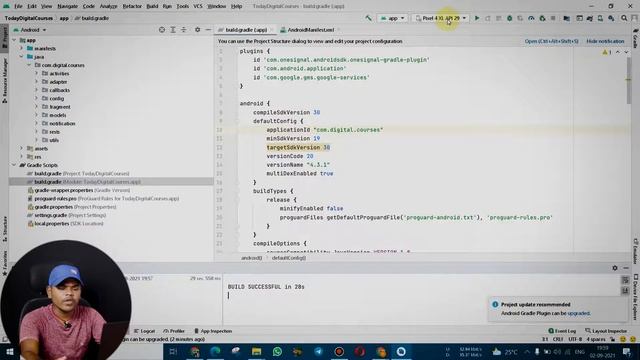Viewport: 640px width, 360px height.
Task: Click UTF-8 encoding in status bar
Action: [575, 339]
